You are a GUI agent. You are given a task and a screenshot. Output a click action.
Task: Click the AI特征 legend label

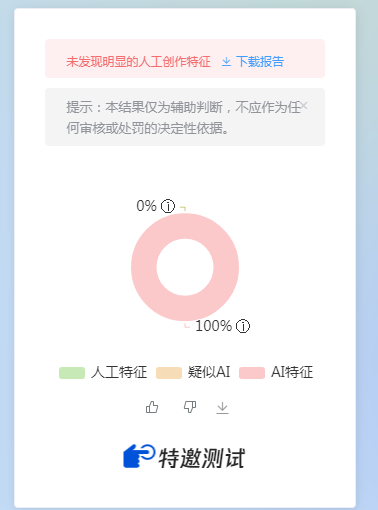point(292,372)
